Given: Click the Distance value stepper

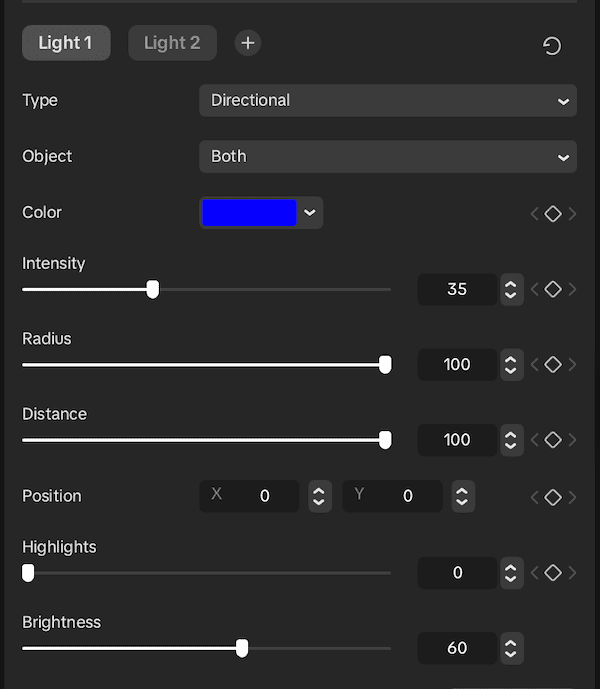Looking at the screenshot, I should click(512, 440).
